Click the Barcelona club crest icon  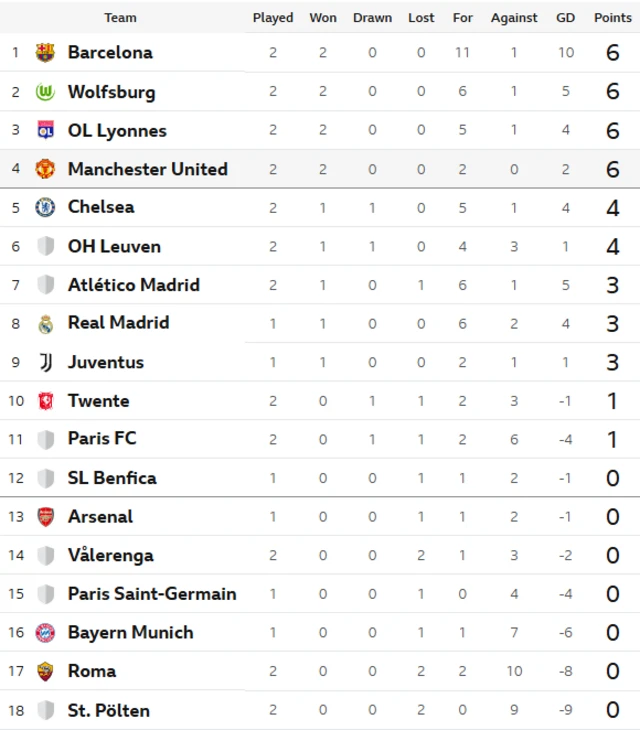[45, 53]
